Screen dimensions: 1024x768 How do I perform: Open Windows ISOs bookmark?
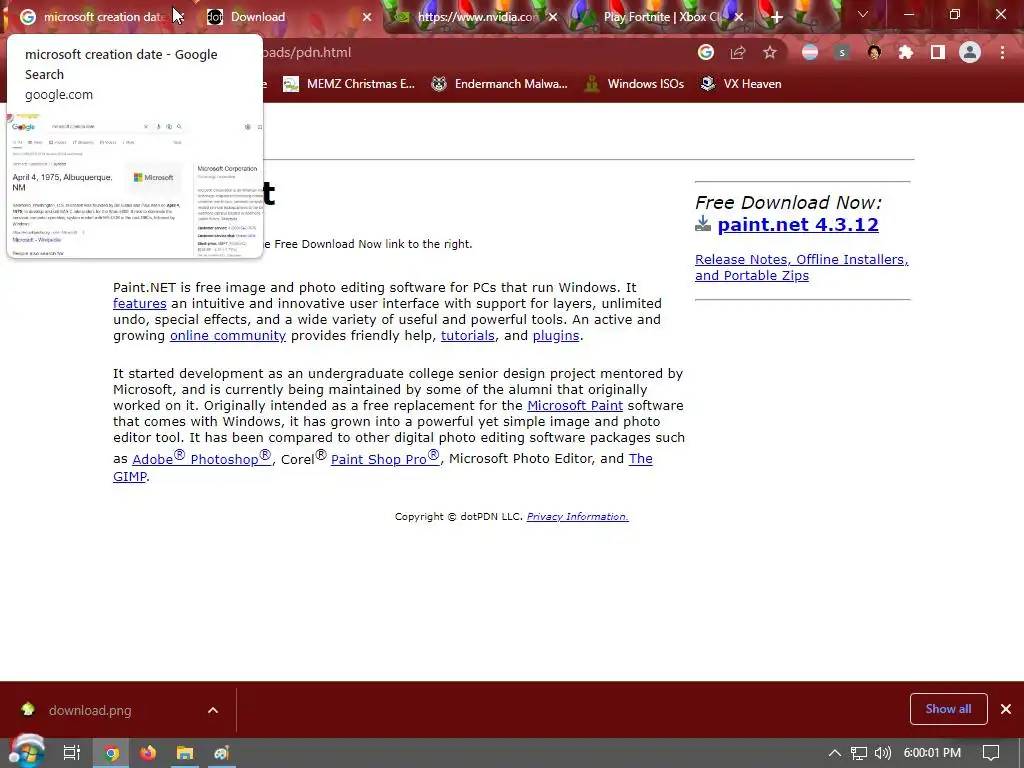634,84
